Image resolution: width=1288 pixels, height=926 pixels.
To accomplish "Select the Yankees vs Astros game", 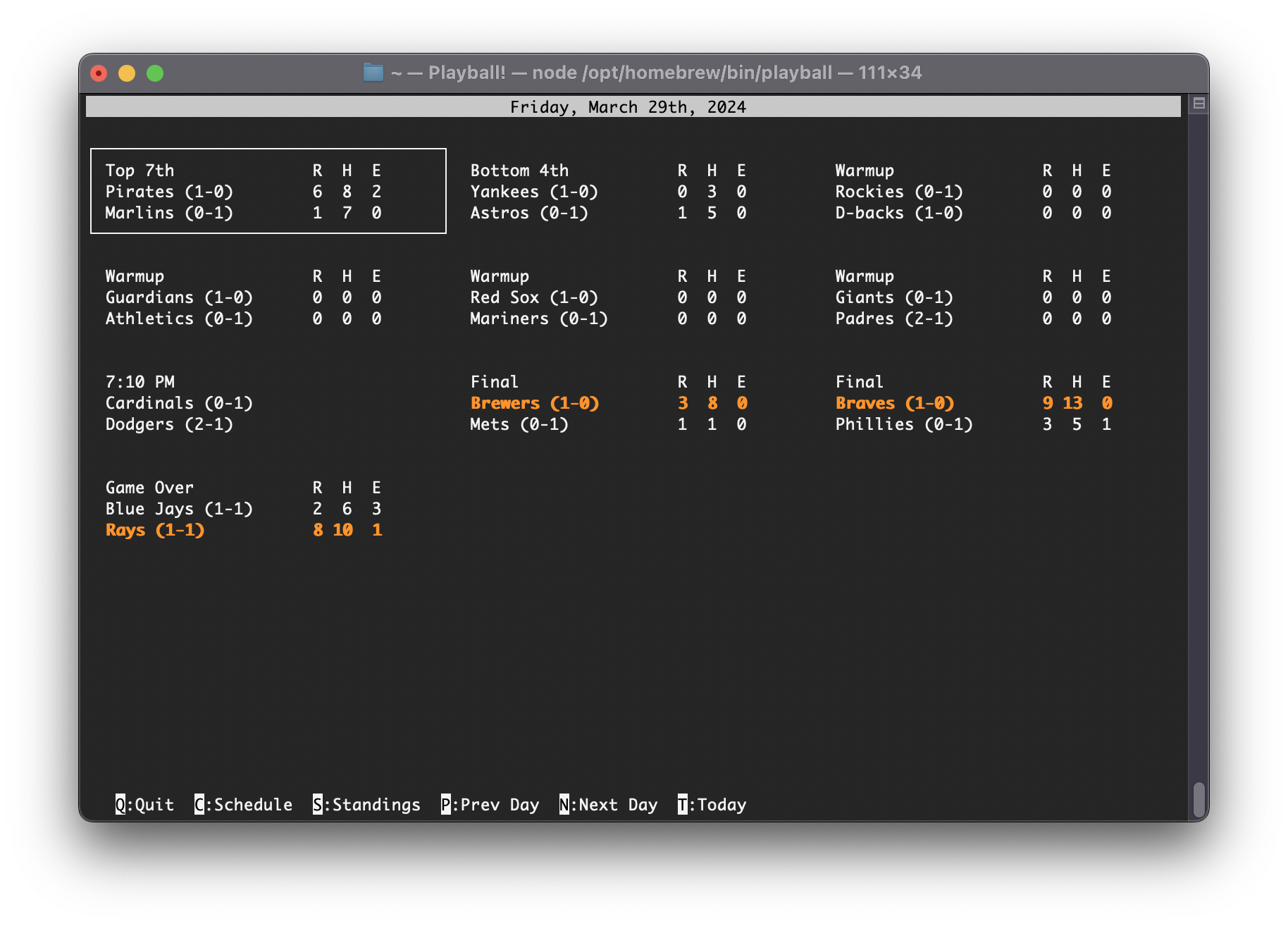I will coord(608,192).
